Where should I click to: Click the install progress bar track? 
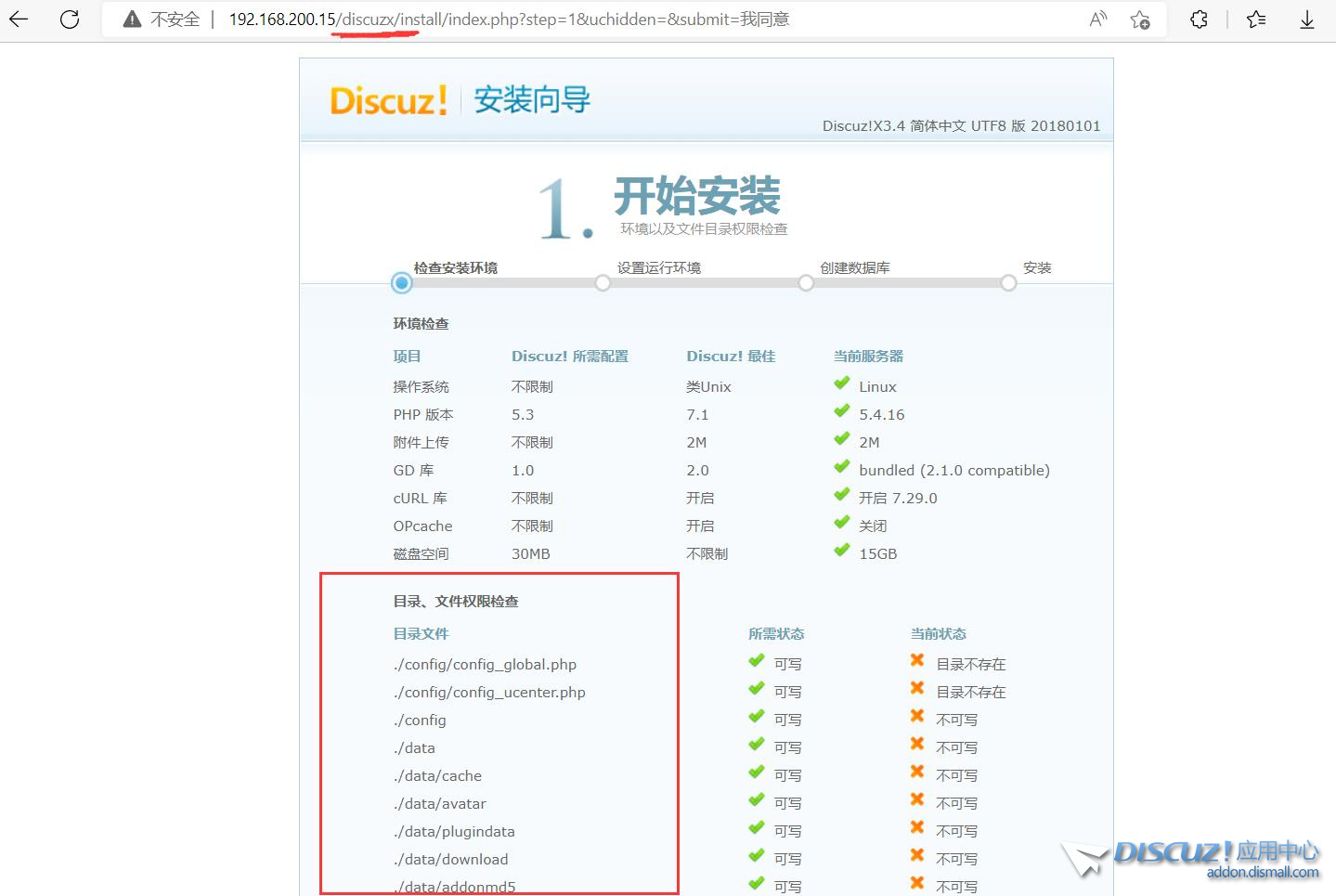tap(706, 283)
